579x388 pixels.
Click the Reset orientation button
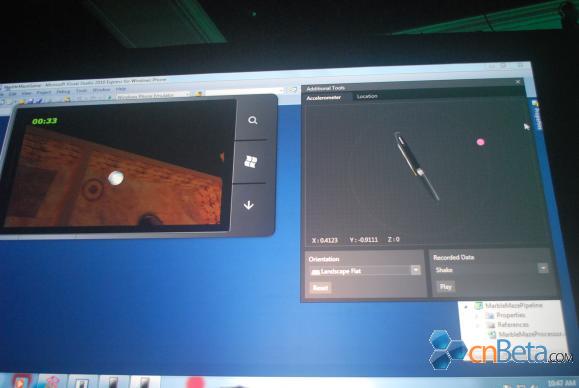click(321, 288)
